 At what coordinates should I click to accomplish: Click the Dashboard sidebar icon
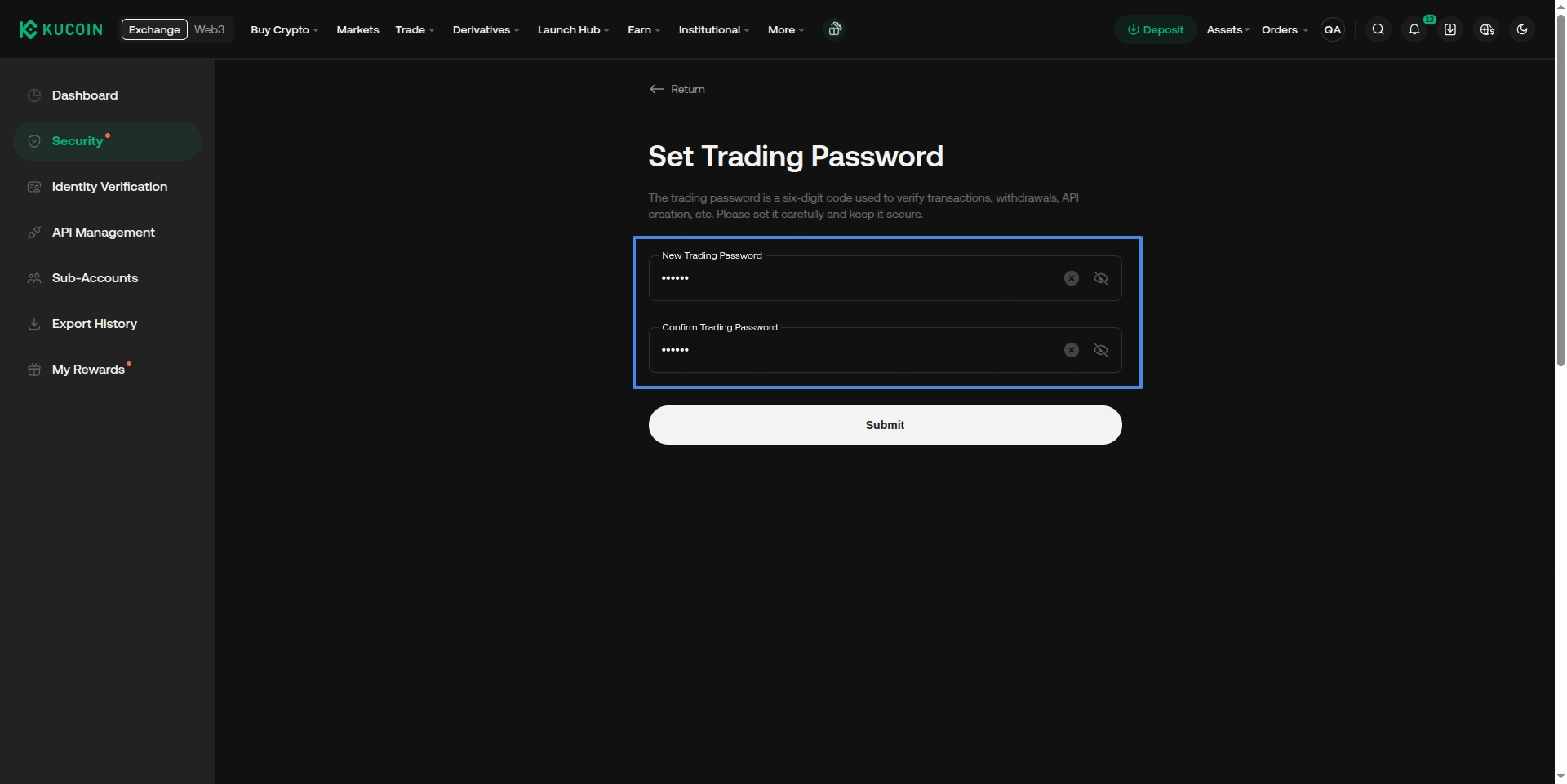pyautogui.click(x=34, y=95)
